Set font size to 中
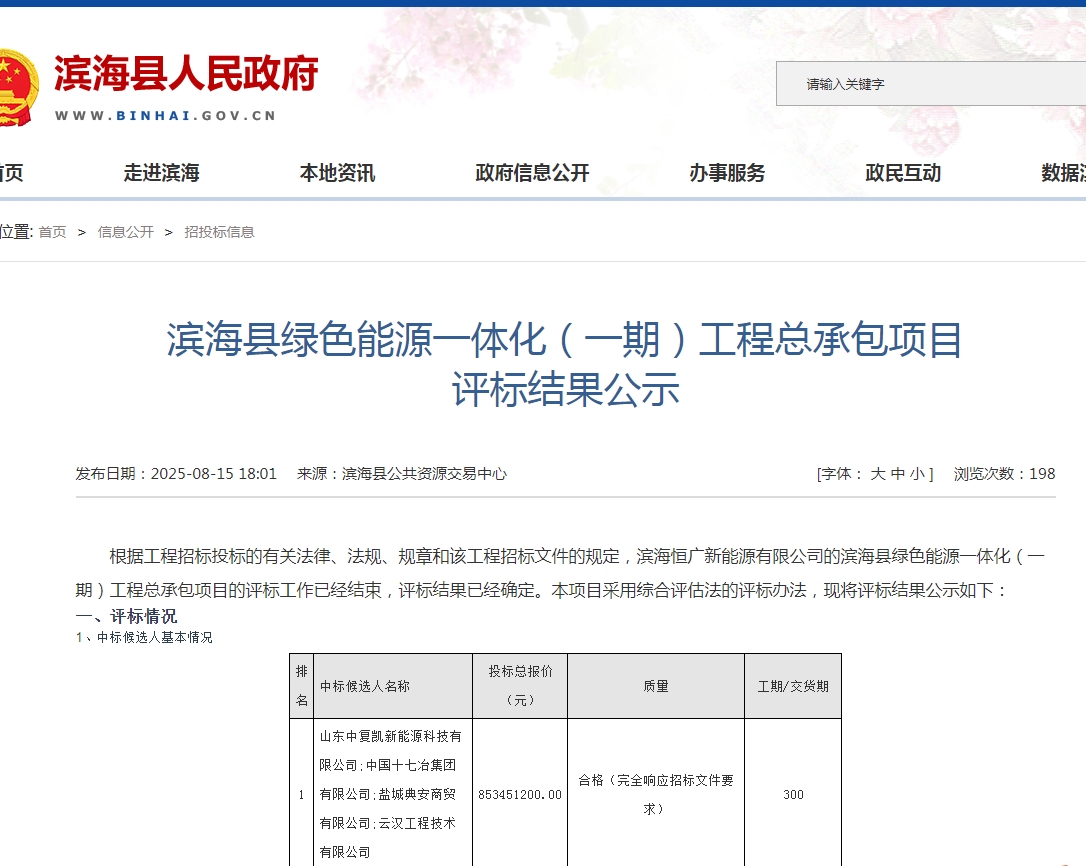Viewport: 1086px width, 866px height. click(x=898, y=474)
